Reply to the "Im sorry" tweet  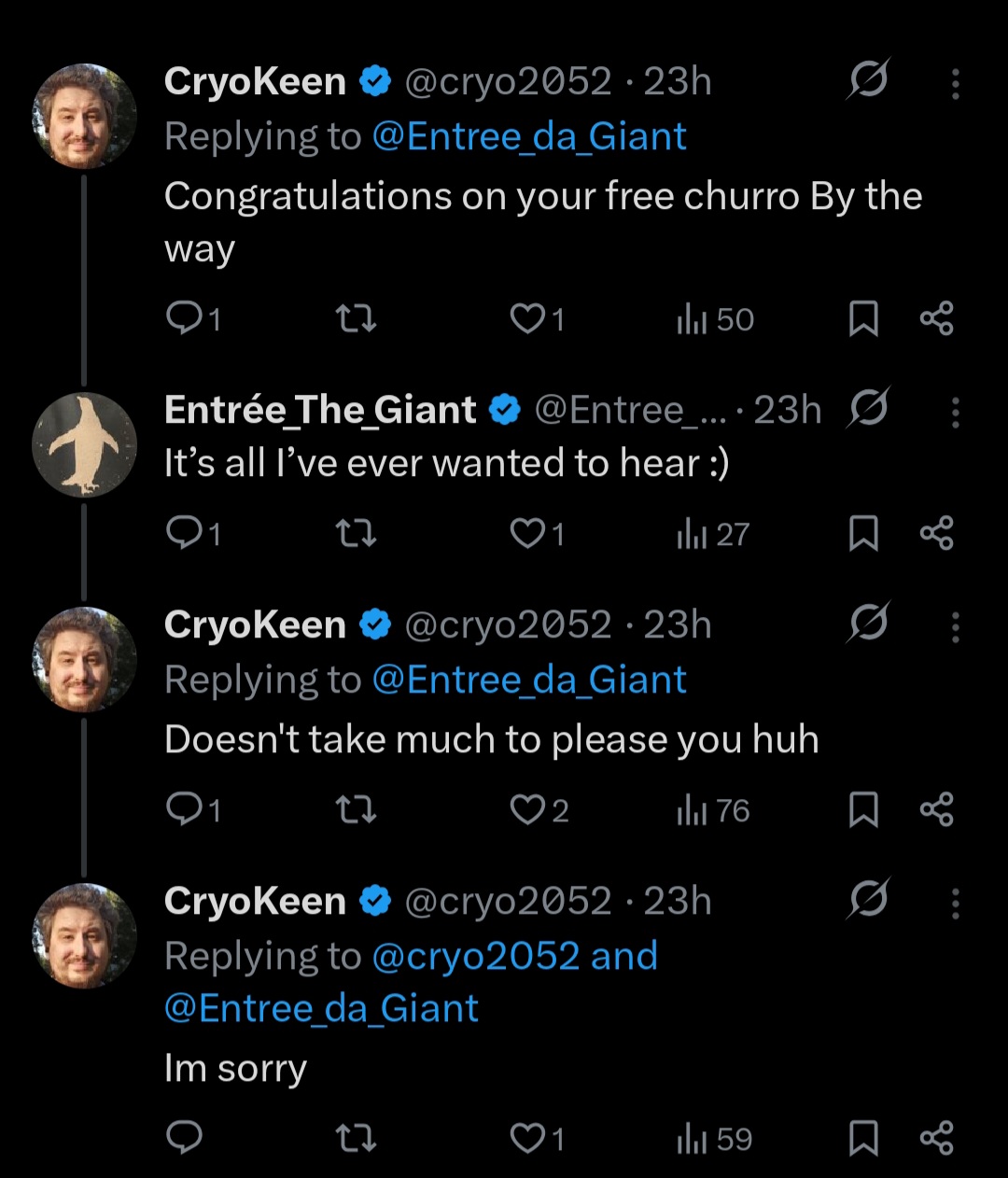(x=183, y=1139)
